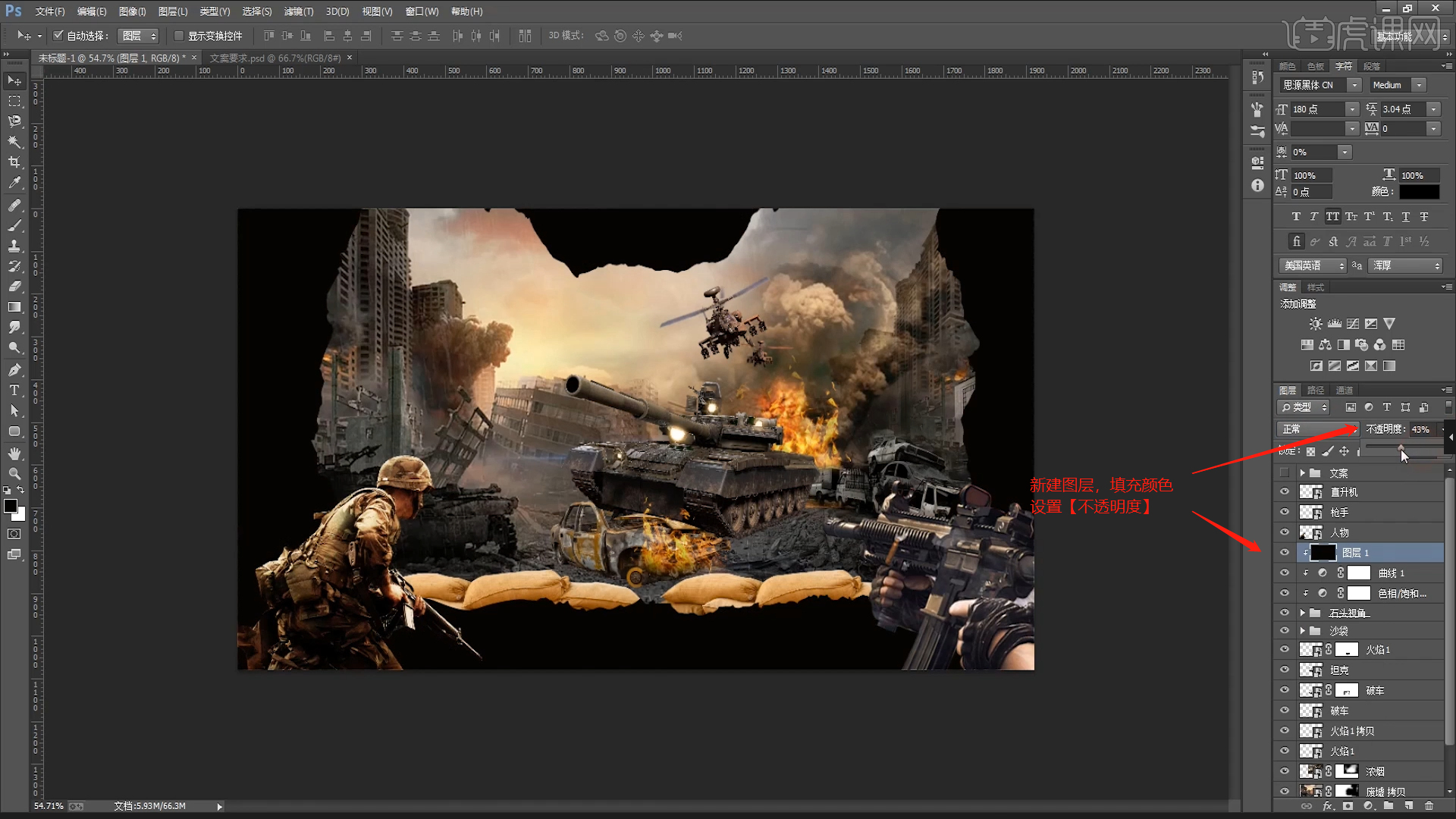This screenshot has height=819, width=1456.
Task: Select the Brush tool
Action: tap(14, 226)
